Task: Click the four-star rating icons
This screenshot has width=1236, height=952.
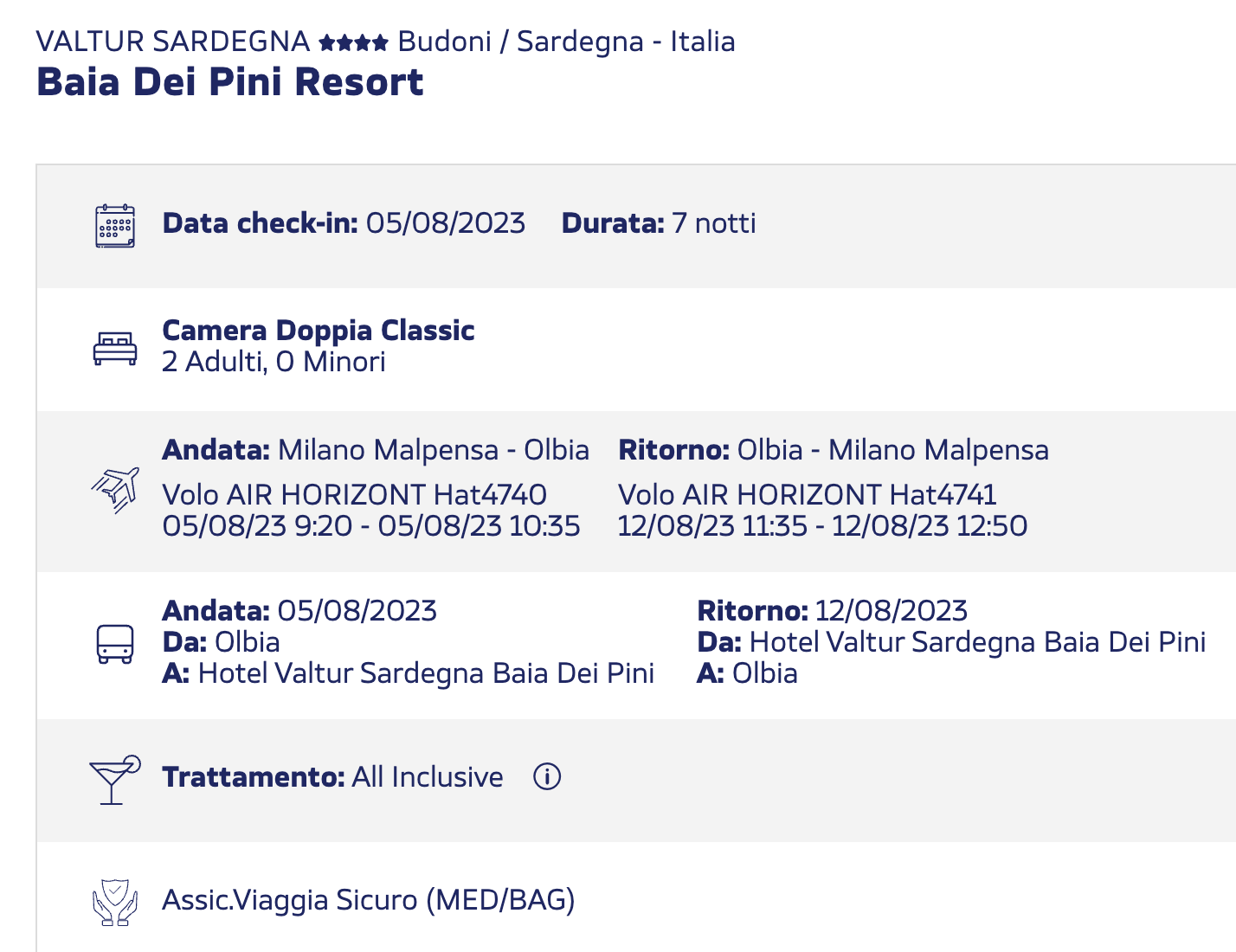Action: click(x=353, y=42)
